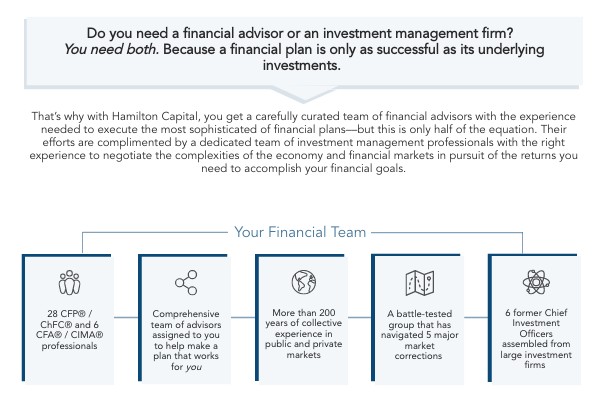Click the Hamilton Capital paragraph text
Viewport: 600px width, 400px height.
point(303,142)
